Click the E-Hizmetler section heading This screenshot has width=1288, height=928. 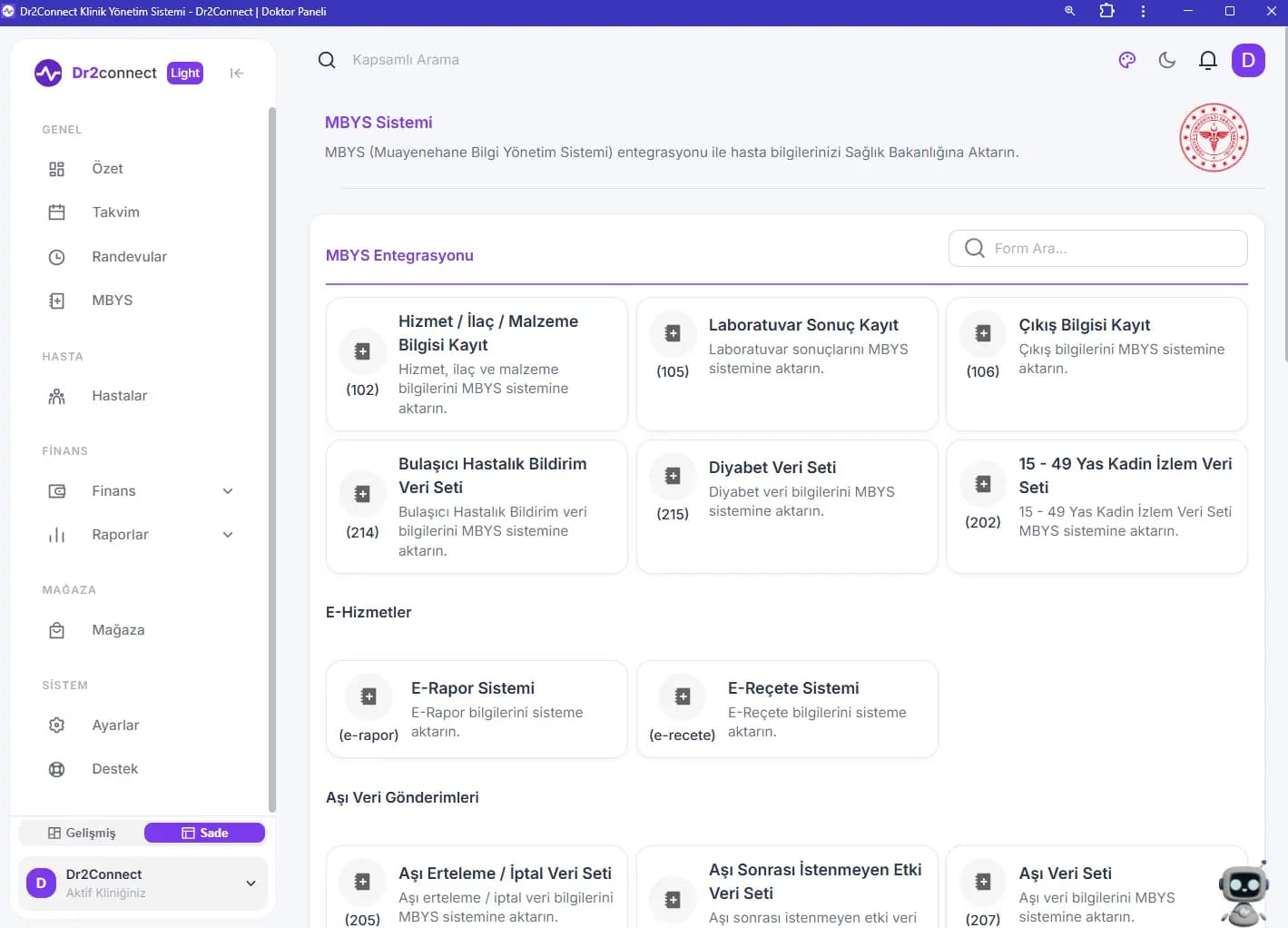[369, 612]
